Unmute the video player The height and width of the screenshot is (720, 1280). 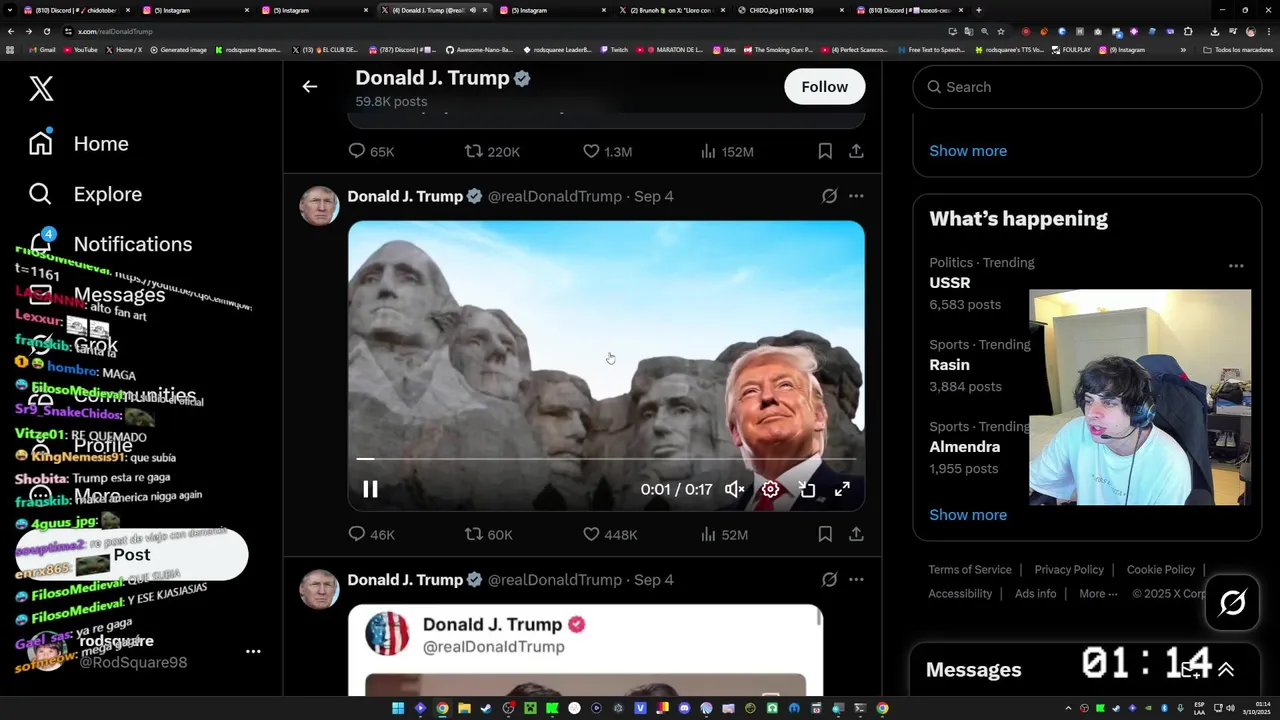735,489
